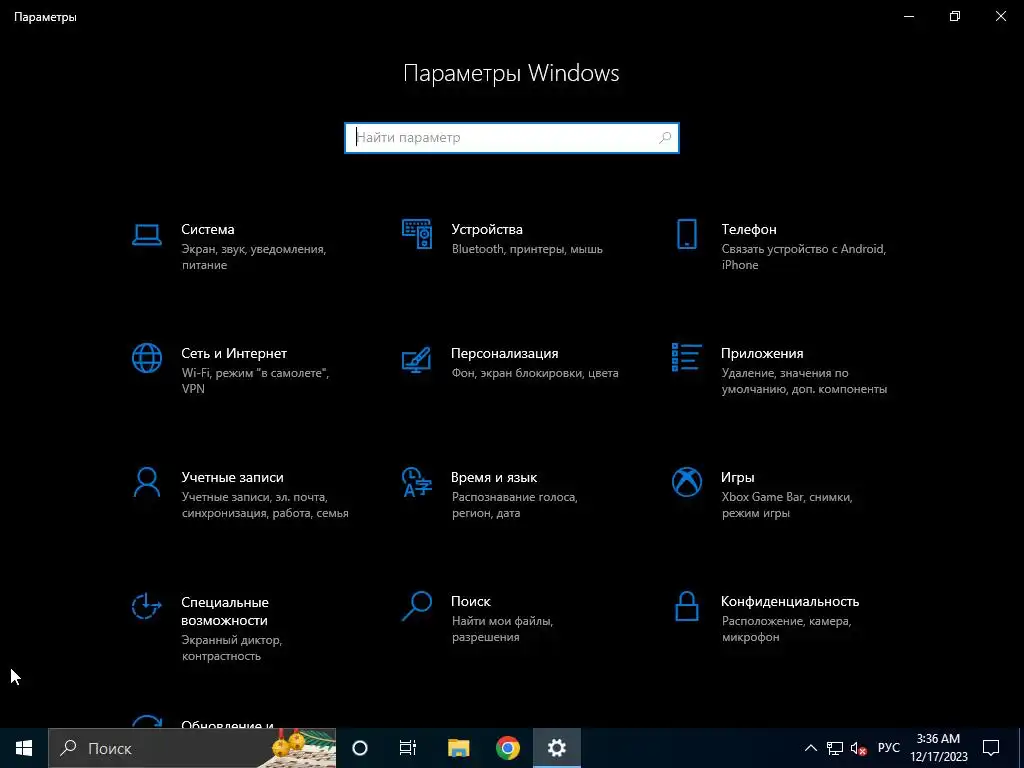Open the Персонализация paintbrush icon
Viewport: 1024px width, 768px height.
(417, 359)
